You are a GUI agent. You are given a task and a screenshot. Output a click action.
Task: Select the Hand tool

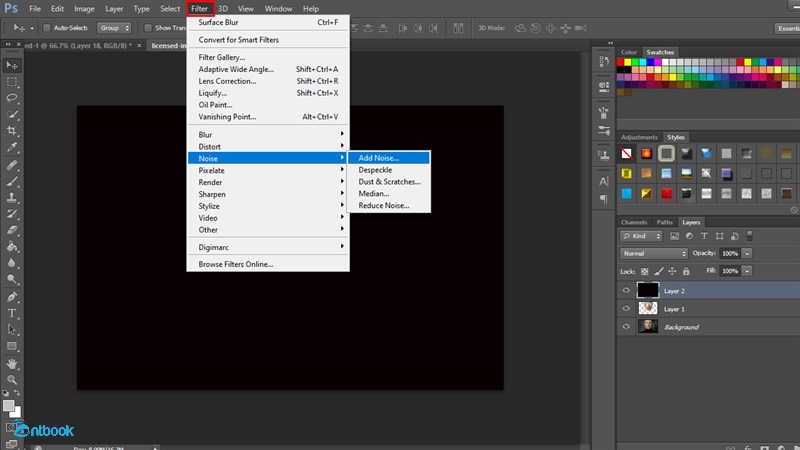pyautogui.click(x=12, y=364)
